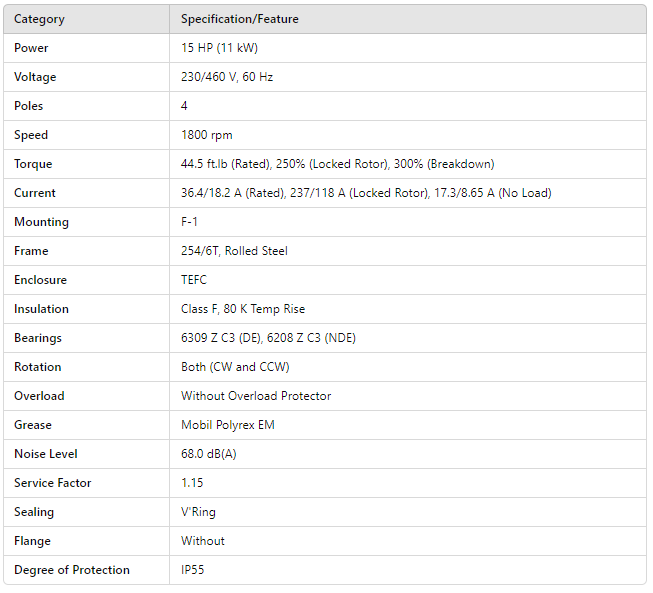Select the Service Factor row label
This screenshot has height=593, width=653.
point(53,483)
